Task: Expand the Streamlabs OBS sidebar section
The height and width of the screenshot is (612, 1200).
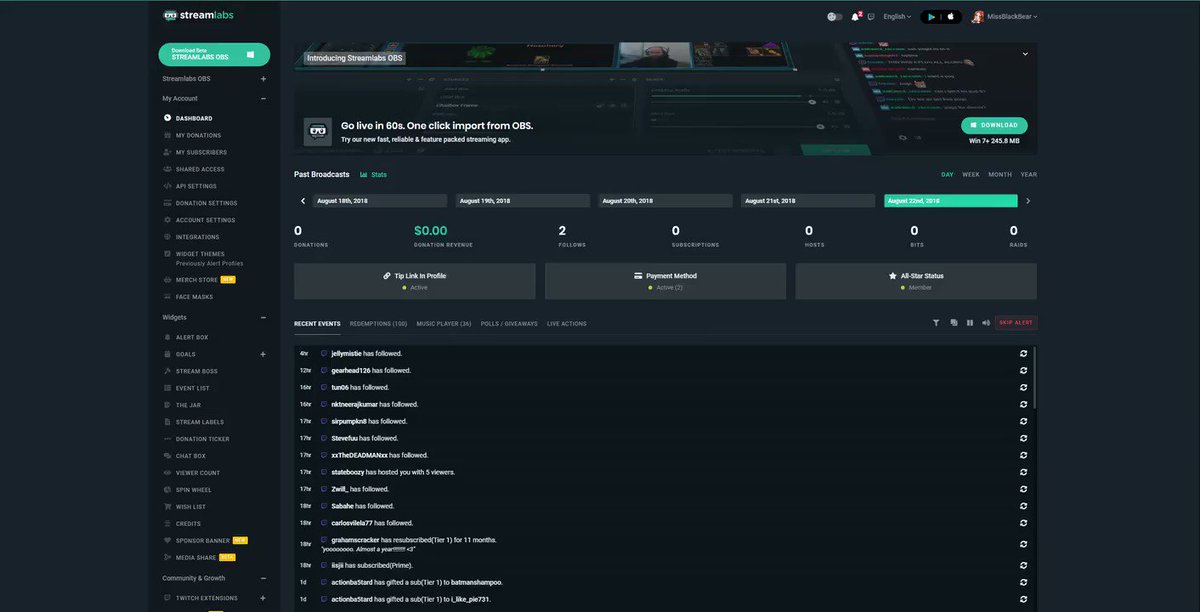Action: pos(263,79)
